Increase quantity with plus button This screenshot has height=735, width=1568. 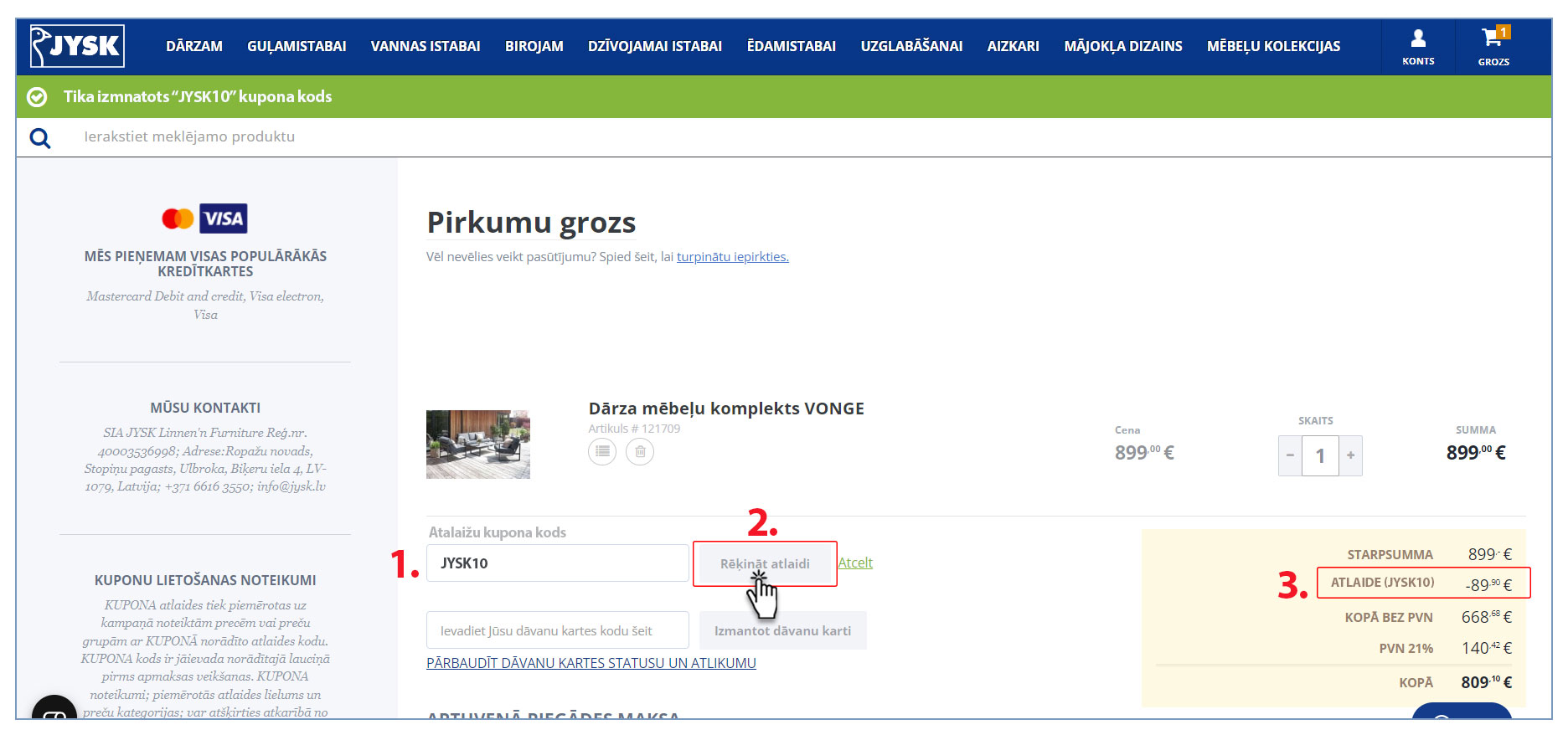point(1350,455)
